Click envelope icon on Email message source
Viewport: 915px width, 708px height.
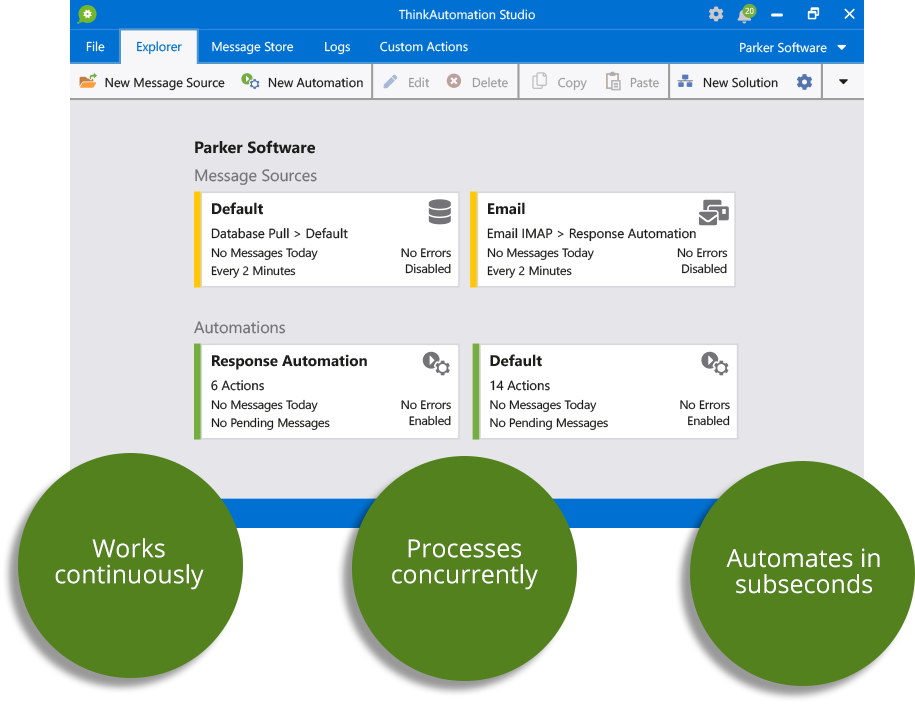click(x=713, y=212)
